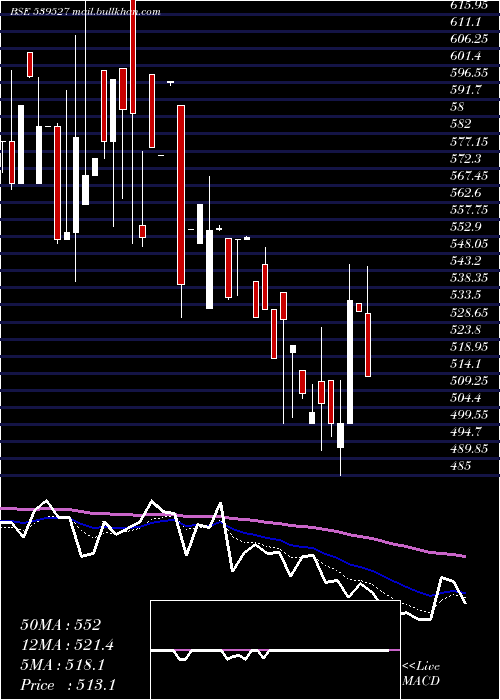Select the 543.2 price axis label
Viewport: 500px width, 700px height.
[467, 261]
